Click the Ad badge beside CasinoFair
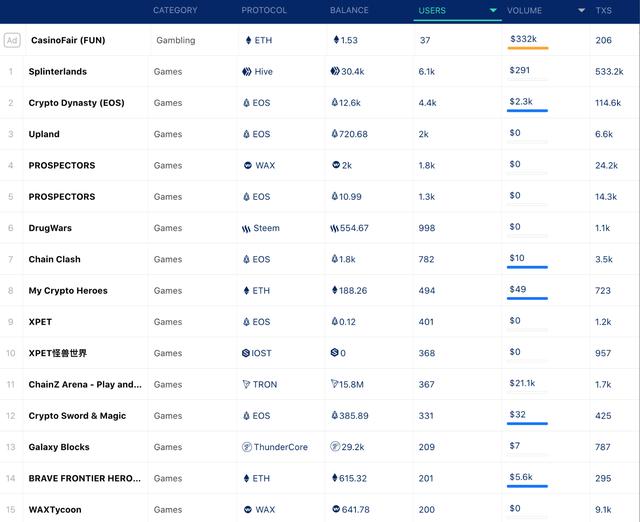The image size is (640, 522). (x=12, y=40)
